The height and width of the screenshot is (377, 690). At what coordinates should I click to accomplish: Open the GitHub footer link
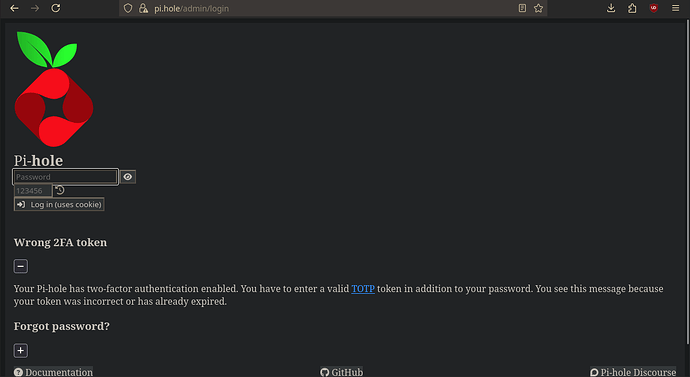point(342,372)
